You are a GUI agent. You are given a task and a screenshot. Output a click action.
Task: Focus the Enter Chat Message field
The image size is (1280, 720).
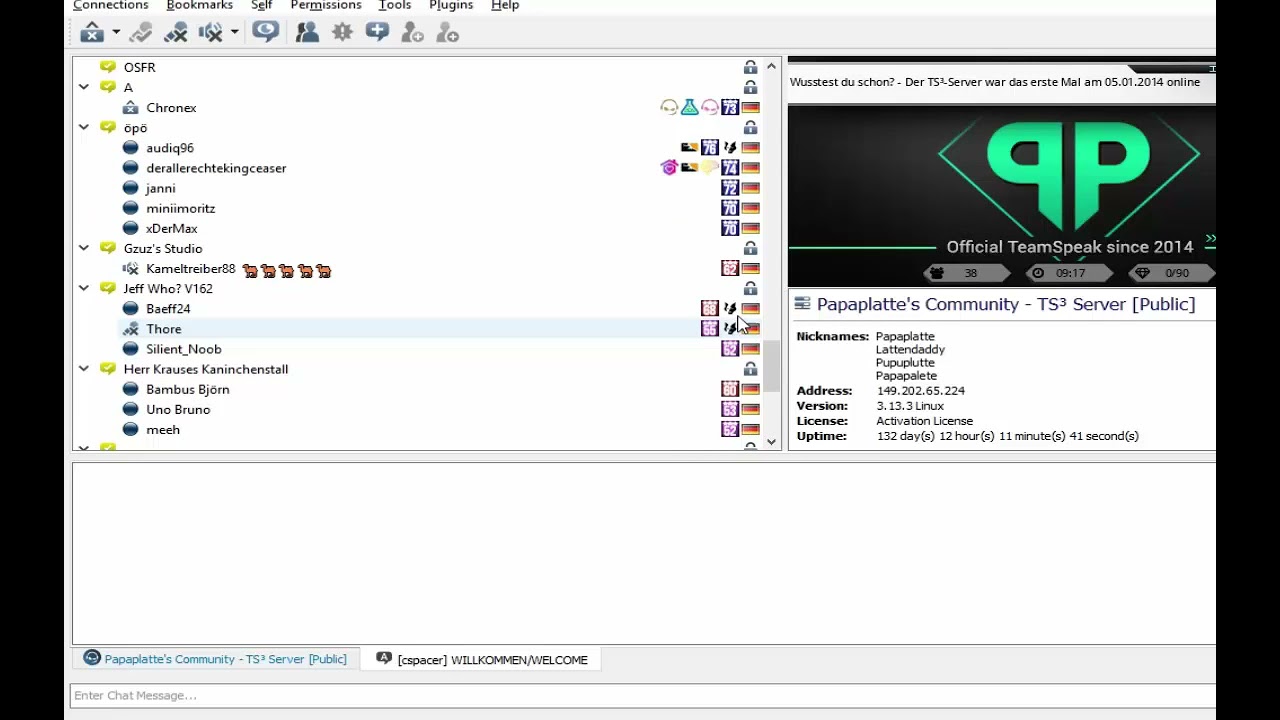point(642,695)
